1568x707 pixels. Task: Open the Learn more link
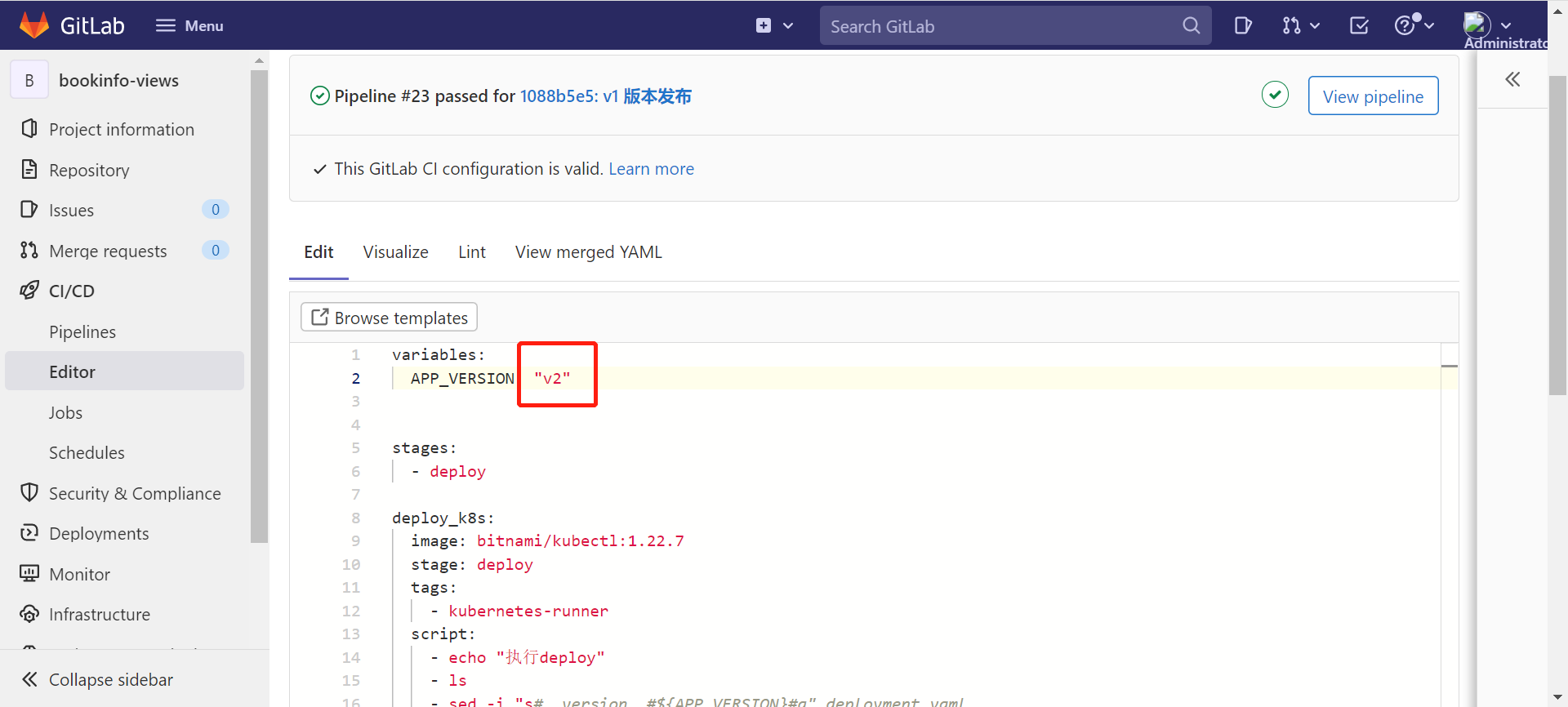coord(651,169)
